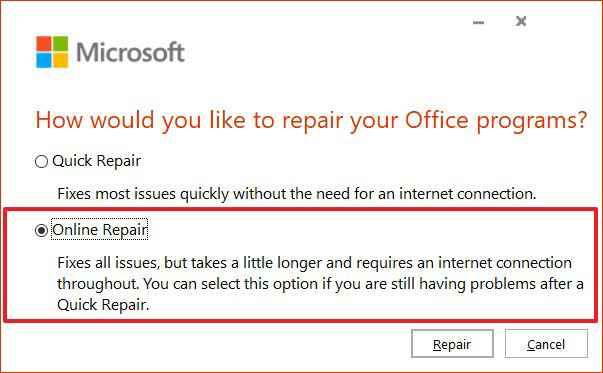Click the repair question heading
The image size is (603, 373).
click(311, 120)
